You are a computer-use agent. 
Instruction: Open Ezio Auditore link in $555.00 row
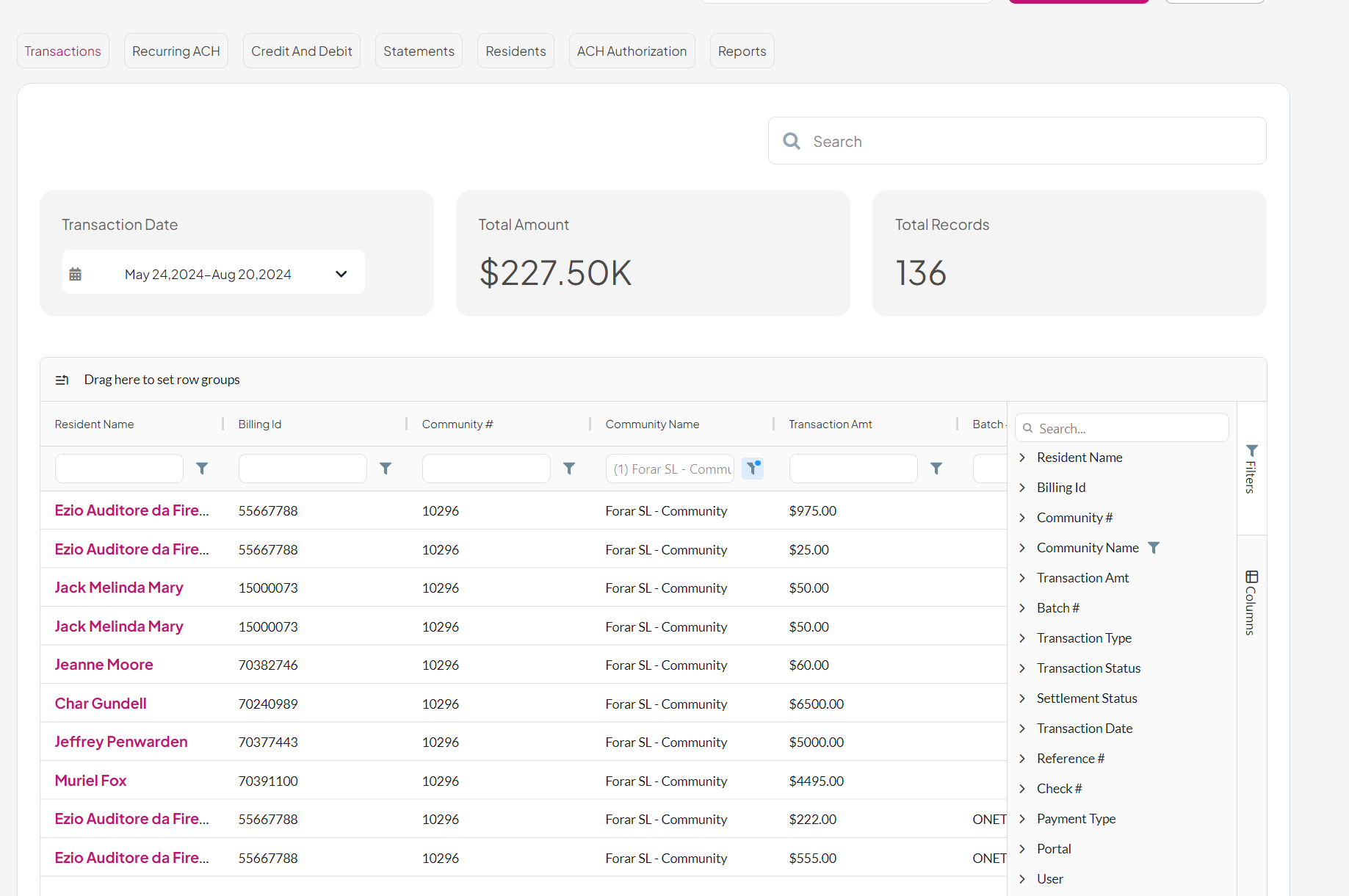click(x=132, y=858)
